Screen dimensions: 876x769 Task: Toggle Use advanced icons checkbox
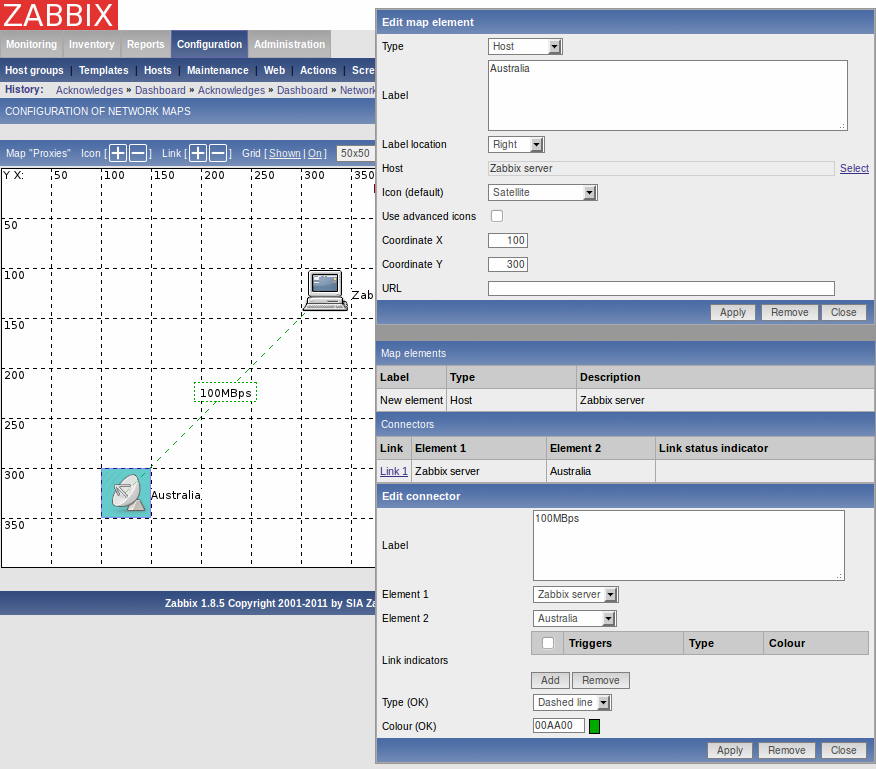tap(497, 216)
